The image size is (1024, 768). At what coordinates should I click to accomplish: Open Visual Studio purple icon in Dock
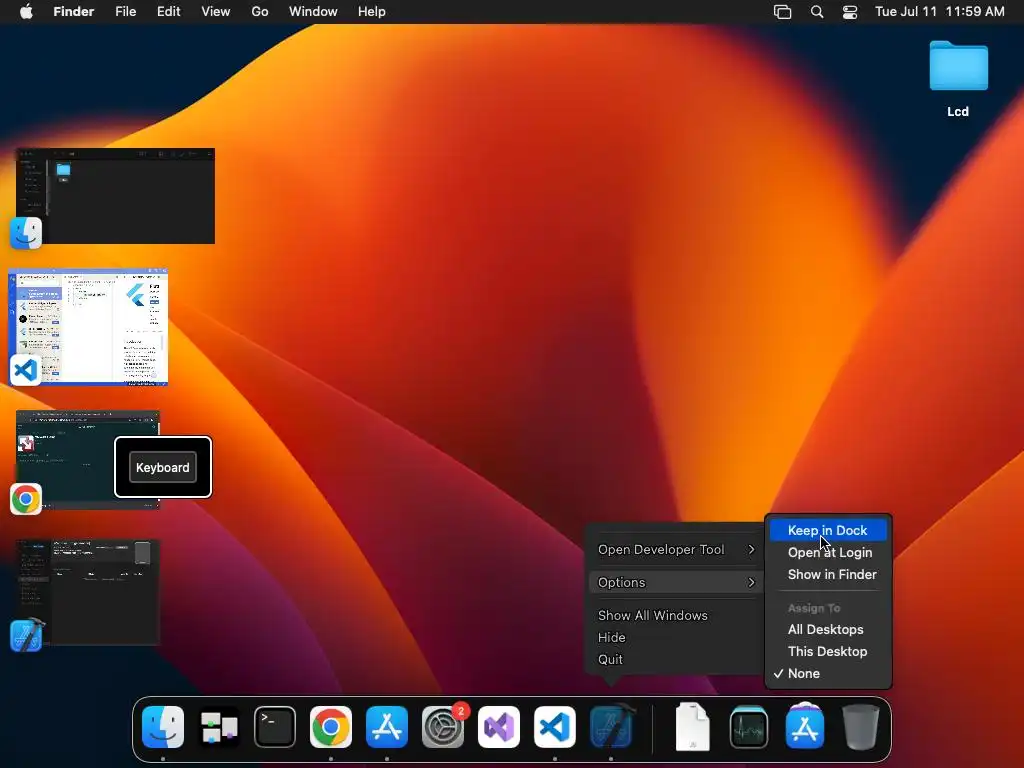[x=499, y=727]
